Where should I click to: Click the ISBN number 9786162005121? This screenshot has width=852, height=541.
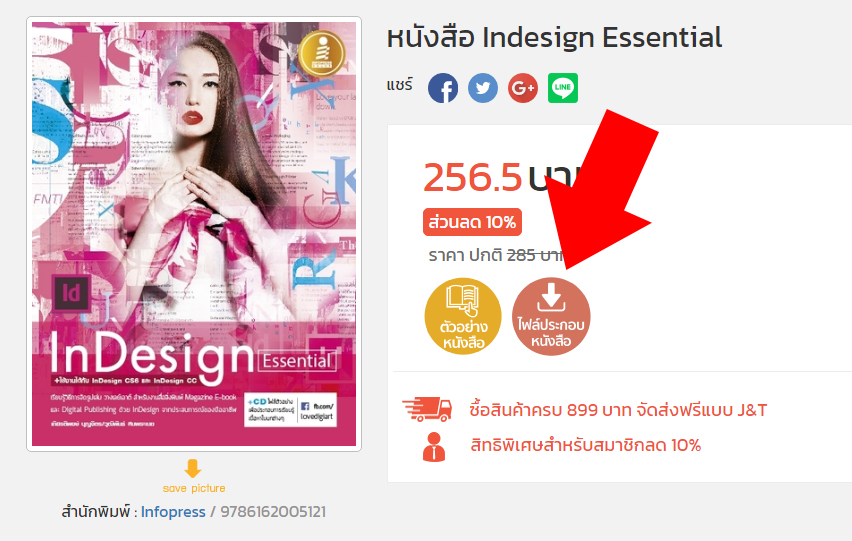273,512
